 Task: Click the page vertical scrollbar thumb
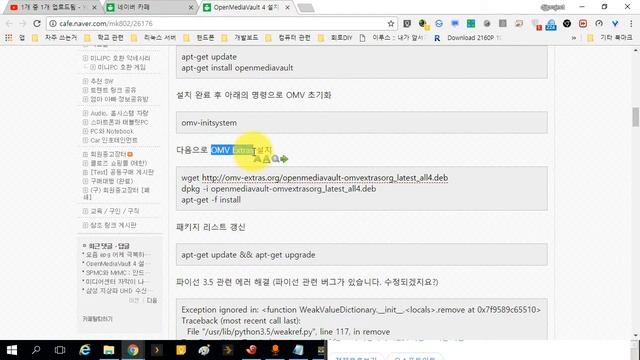[635, 117]
